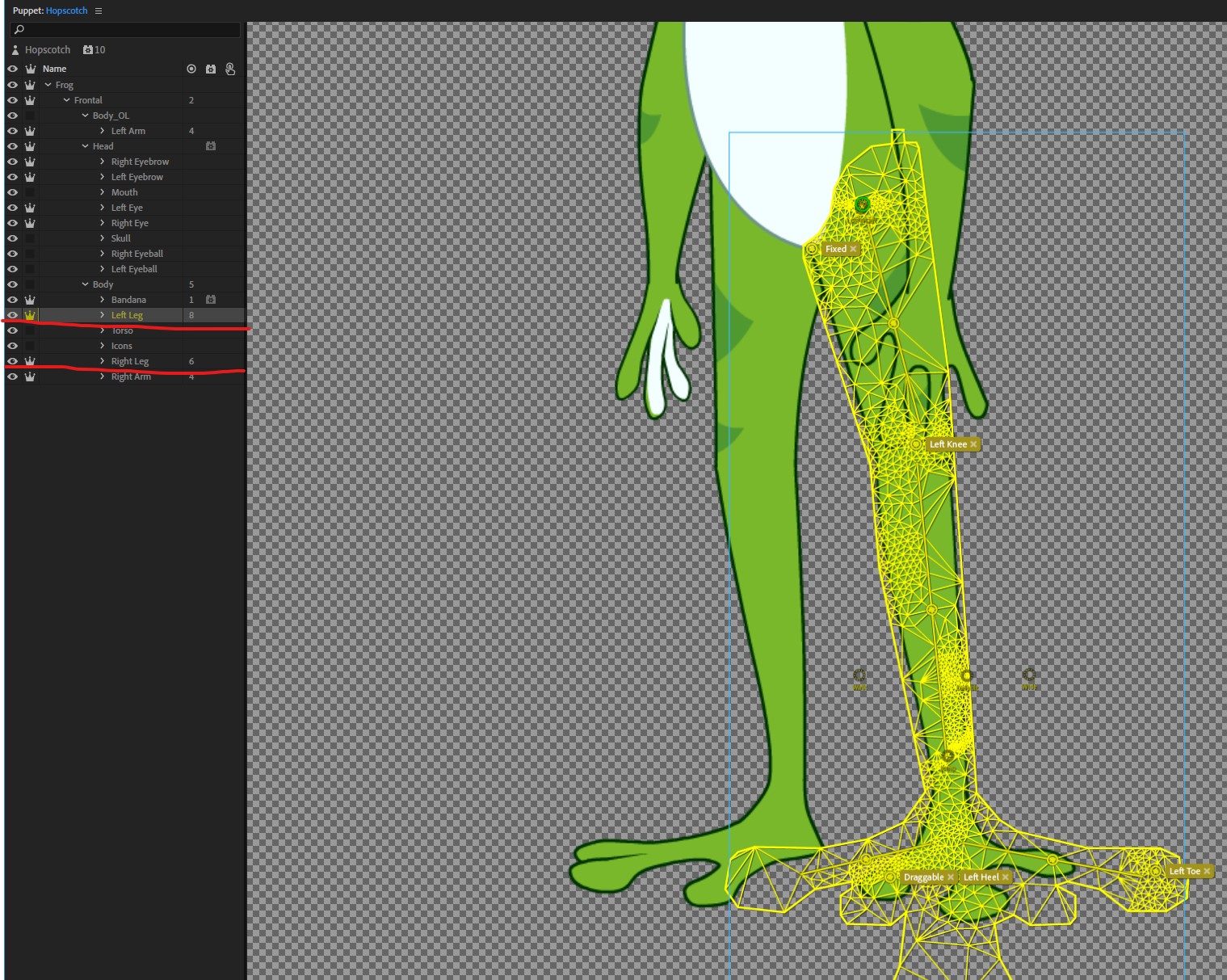
Task: Click the blue Hopscotch name link
Action: pos(67,11)
